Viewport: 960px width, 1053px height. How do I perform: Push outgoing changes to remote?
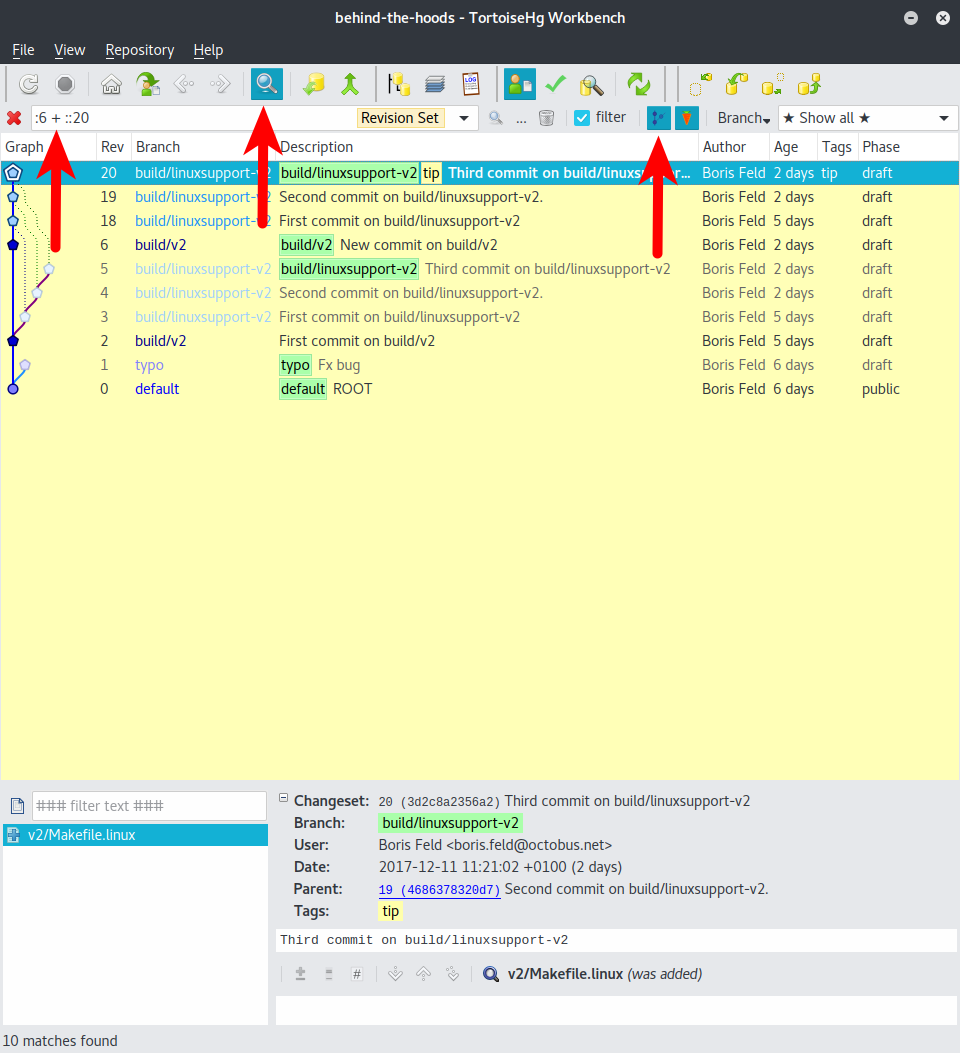(x=809, y=85)
